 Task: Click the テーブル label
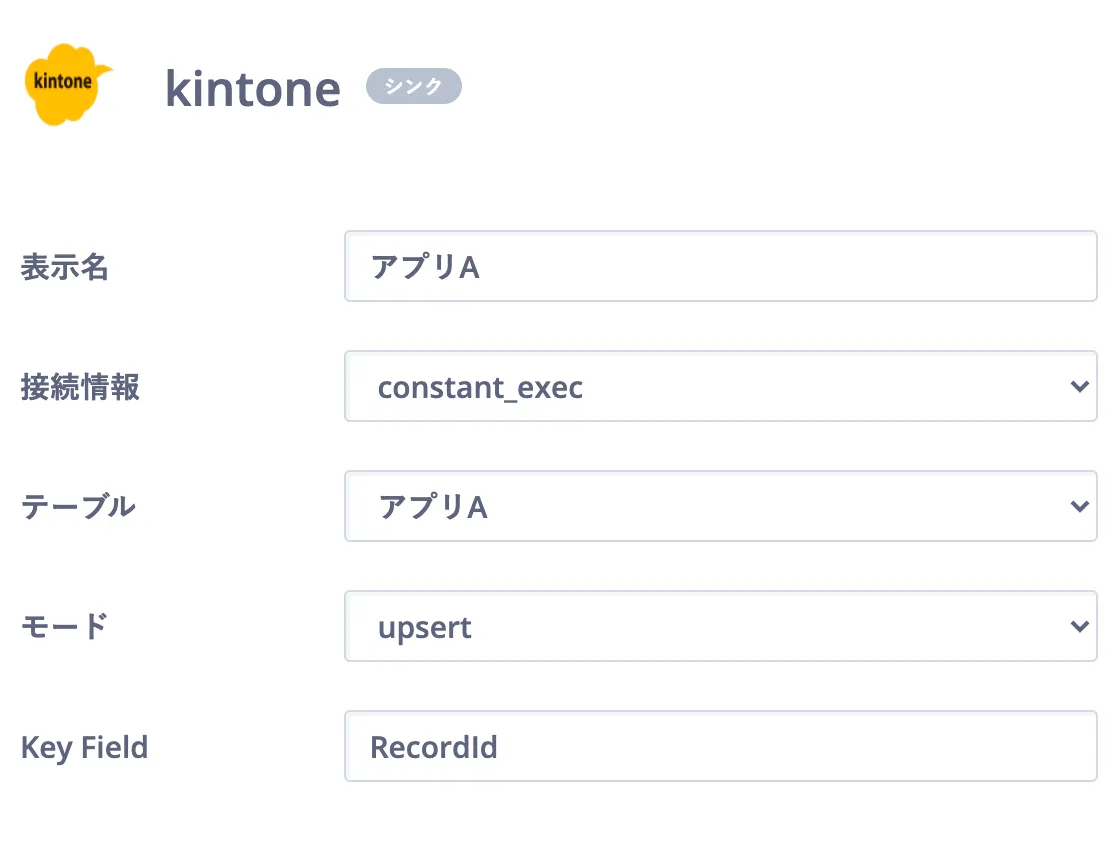pyautogui.click(x=78, y=507)
